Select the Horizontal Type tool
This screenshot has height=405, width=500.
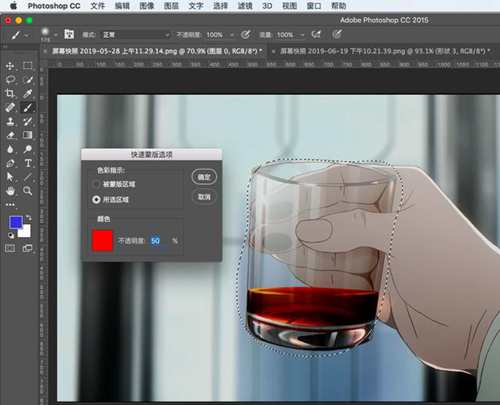click(28, 163)
